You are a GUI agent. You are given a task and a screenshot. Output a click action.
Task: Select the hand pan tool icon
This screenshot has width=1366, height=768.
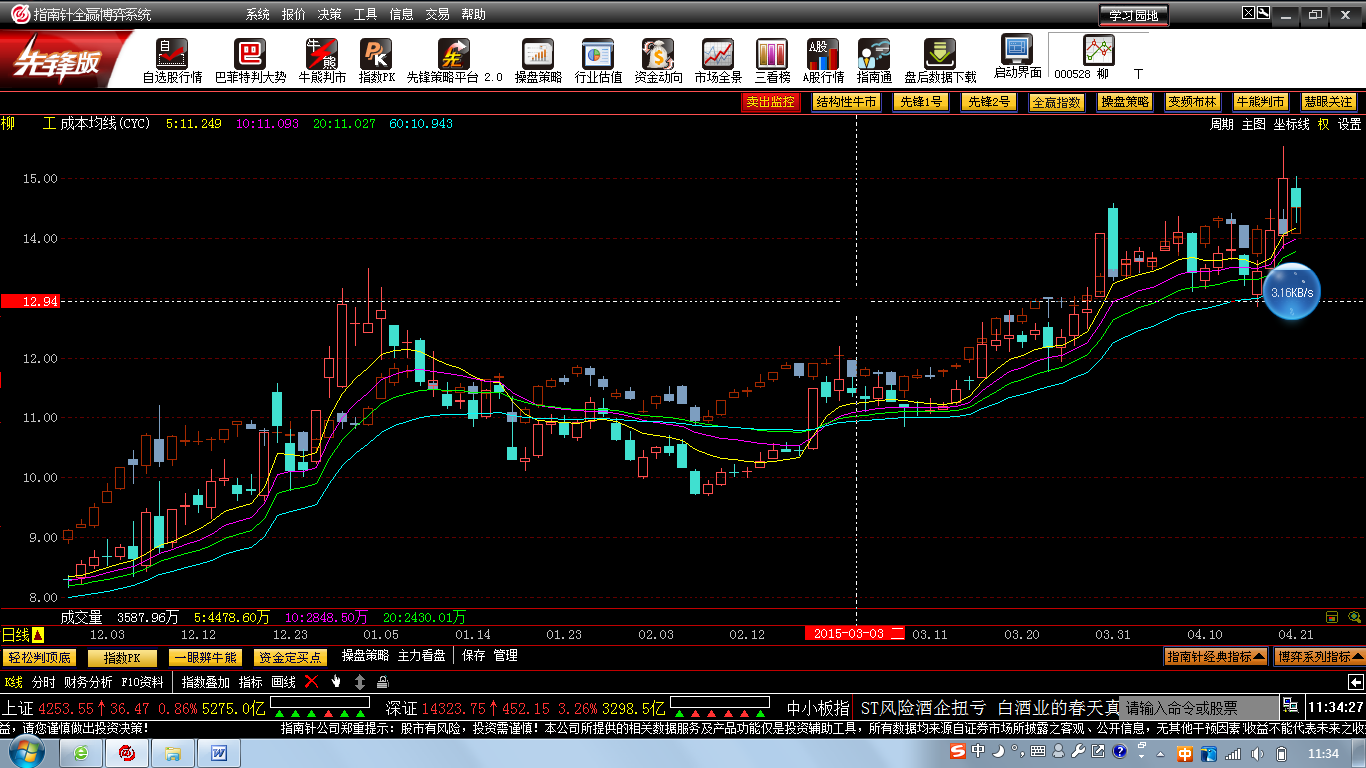(336, 682)
